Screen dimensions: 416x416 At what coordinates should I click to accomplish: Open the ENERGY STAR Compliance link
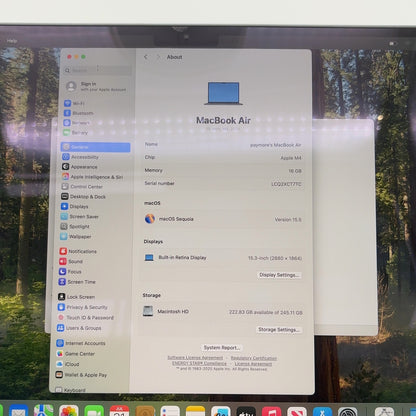199,363
